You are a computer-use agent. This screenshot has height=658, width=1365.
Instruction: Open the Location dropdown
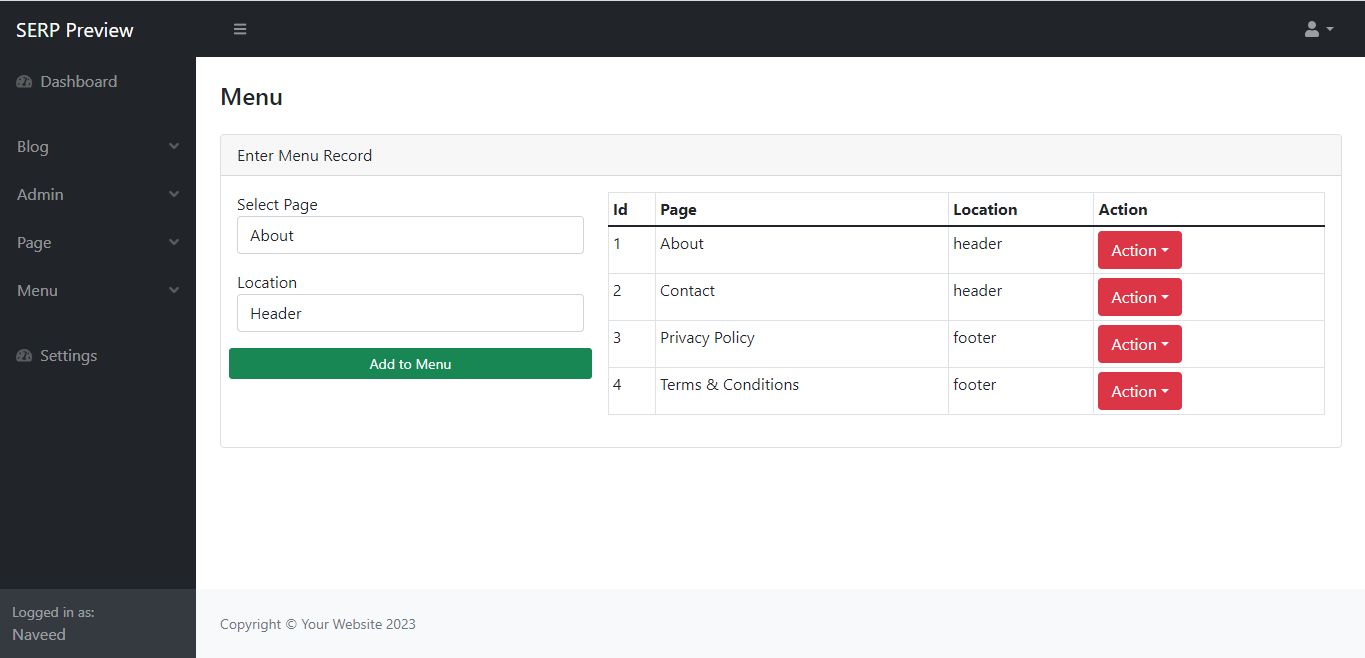point(410,313)
